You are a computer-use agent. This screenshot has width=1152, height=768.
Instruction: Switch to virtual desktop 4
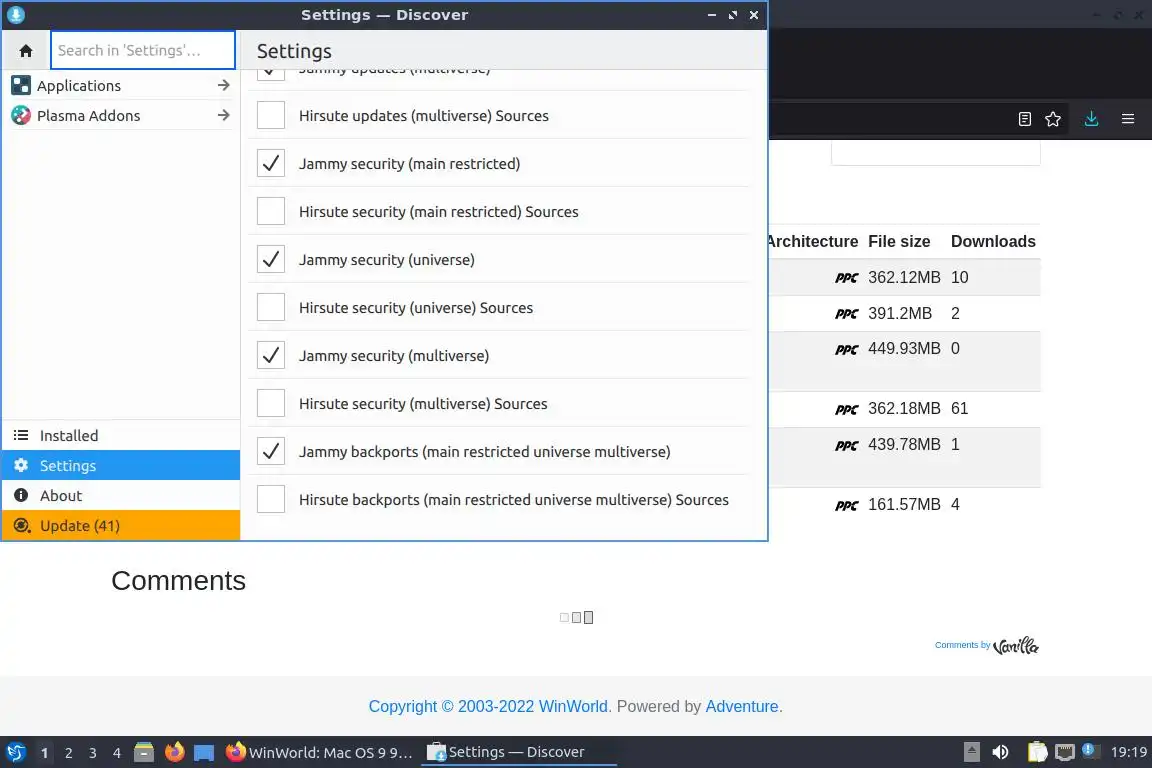(117, 753)
